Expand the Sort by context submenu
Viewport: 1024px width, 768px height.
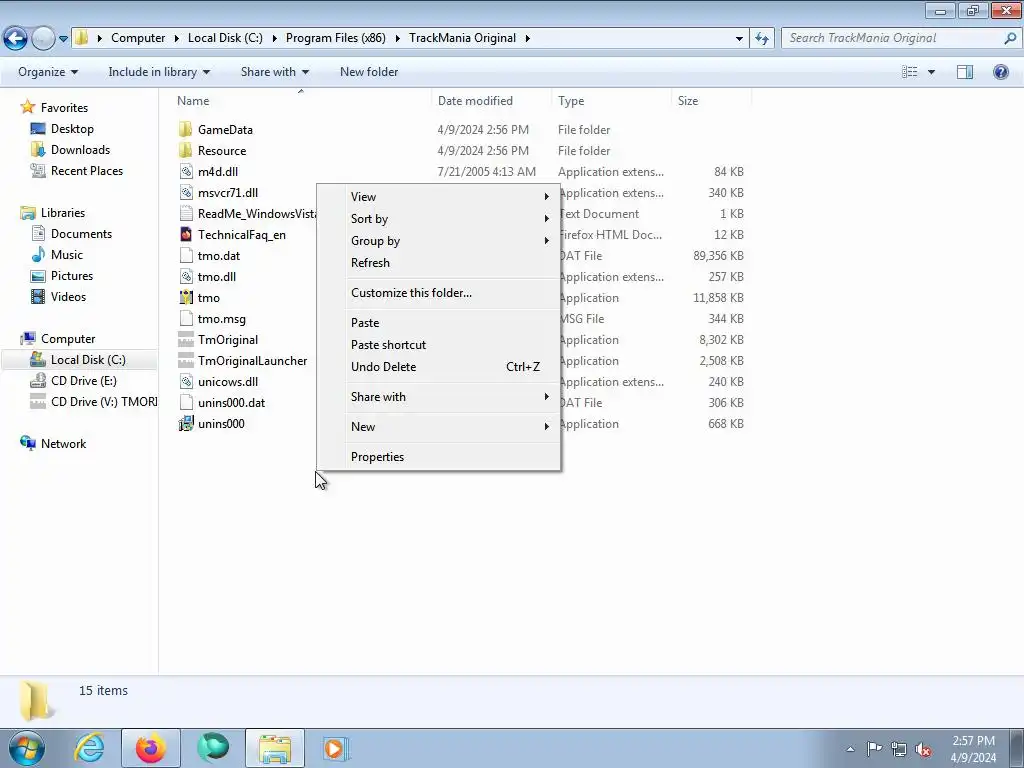click(x=451, y=219)
